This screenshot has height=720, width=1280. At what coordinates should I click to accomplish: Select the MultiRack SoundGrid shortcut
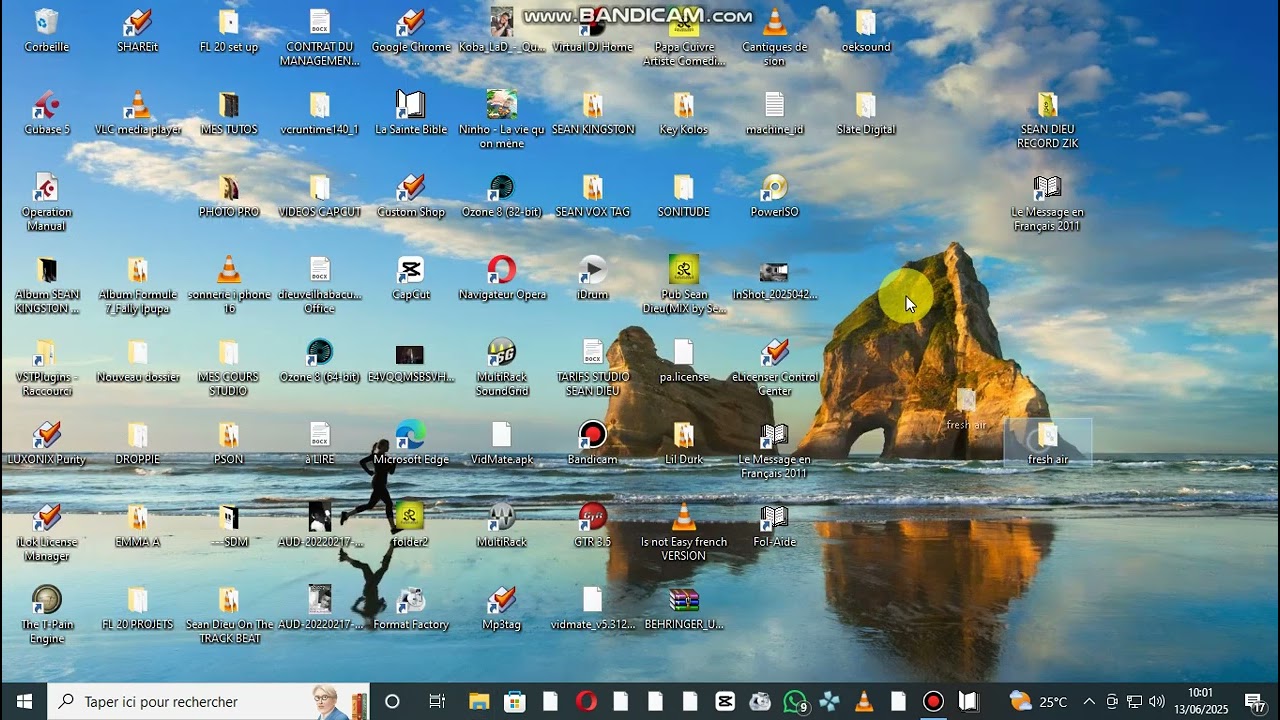pos(502,367)
